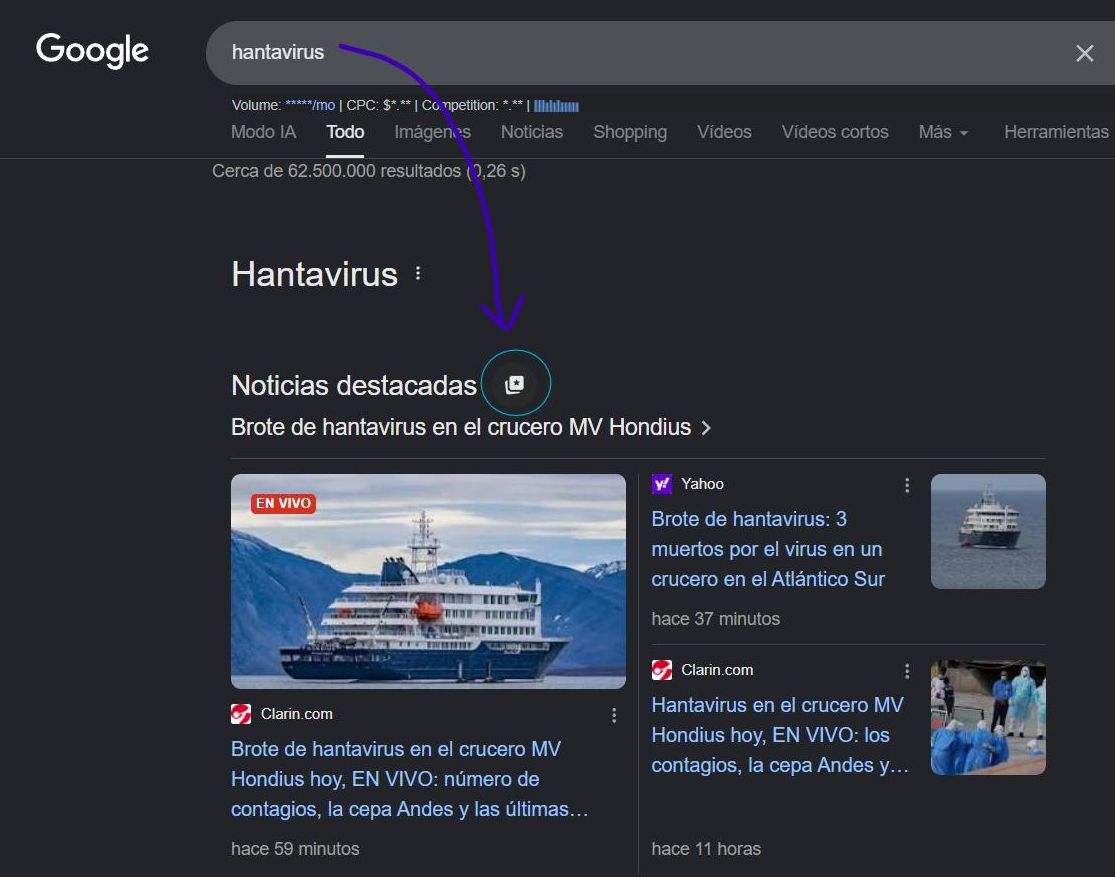Switch to the Modo IA tab
The image size is (1115, 877).
pyautogui.click(x=263, y=132)
